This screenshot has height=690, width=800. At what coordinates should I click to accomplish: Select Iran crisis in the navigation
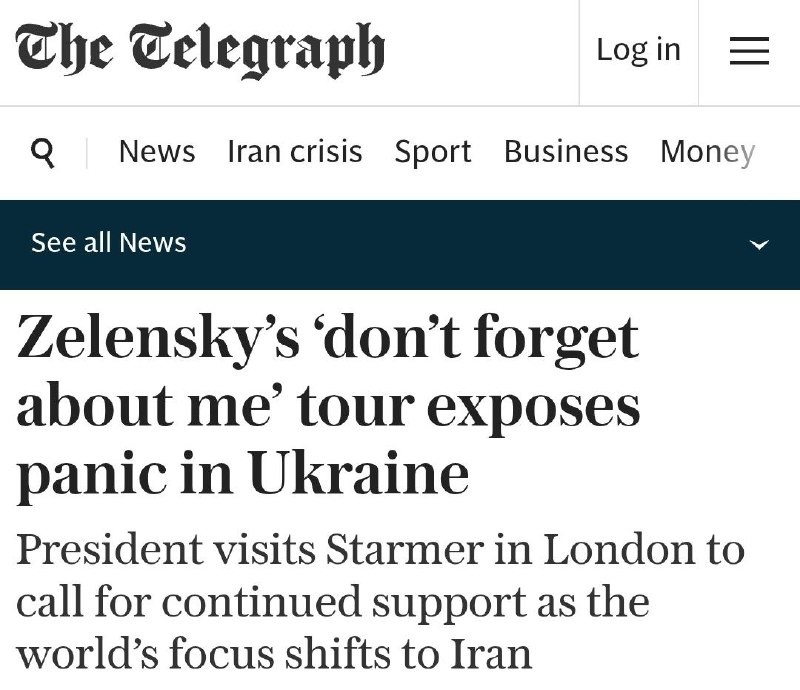(295, 152)
